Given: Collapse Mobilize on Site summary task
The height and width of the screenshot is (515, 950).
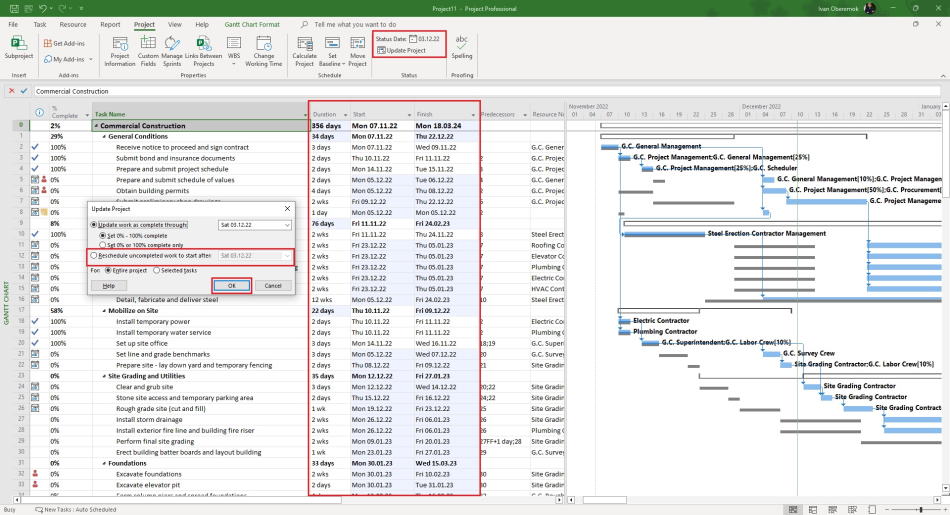Looking at the screenshot, I should pos(104,311).
